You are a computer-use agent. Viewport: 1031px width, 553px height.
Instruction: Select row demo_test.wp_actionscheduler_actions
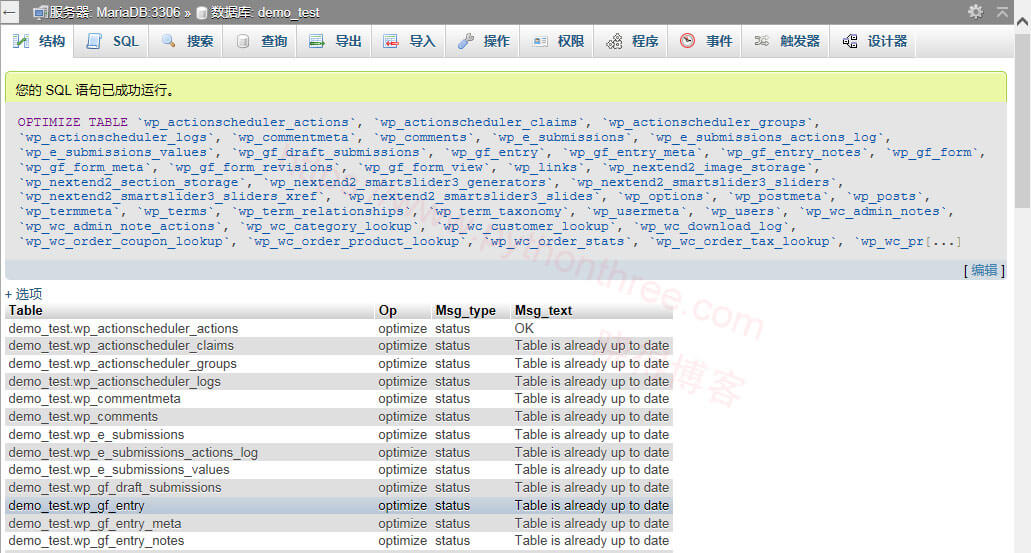point(339,328)
